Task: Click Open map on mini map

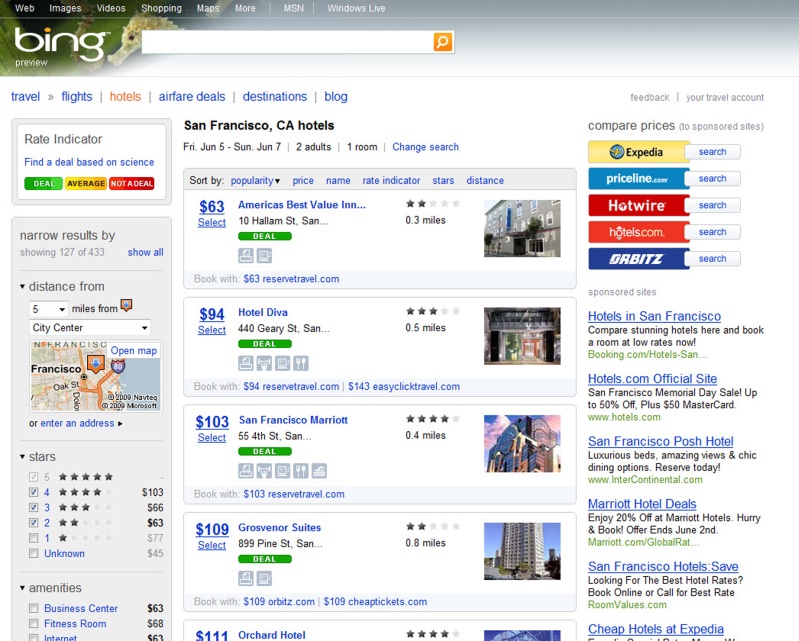Action: [x=134, y=351]
